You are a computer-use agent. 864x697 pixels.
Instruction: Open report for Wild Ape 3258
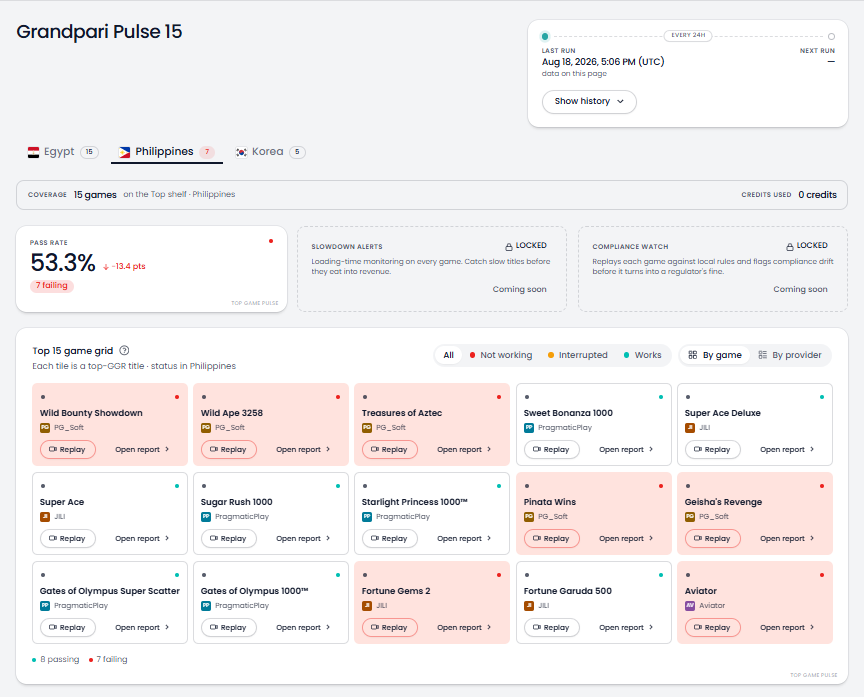pyautogui.click(x=303, y=450)
